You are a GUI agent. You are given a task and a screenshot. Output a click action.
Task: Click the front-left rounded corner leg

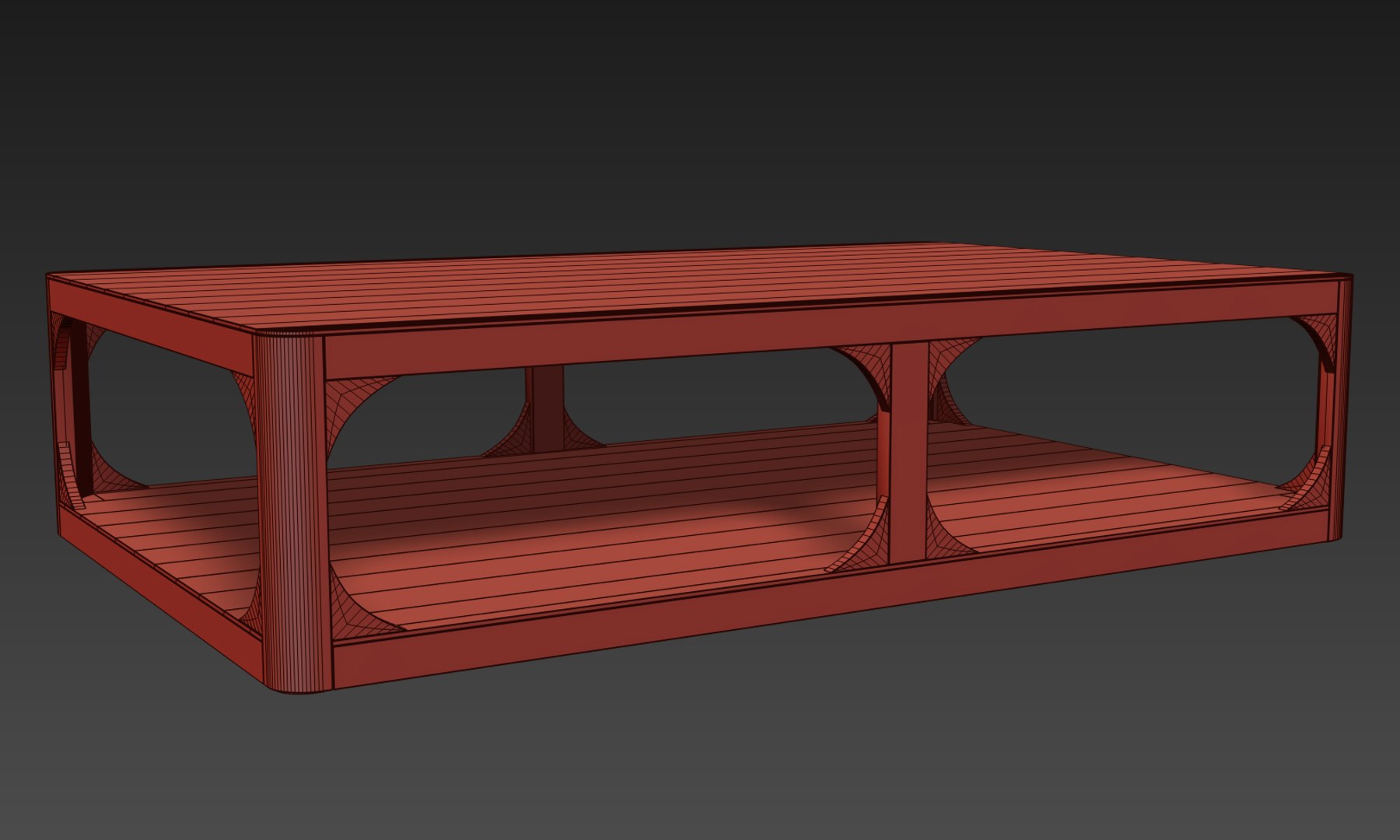click(292, 513)
